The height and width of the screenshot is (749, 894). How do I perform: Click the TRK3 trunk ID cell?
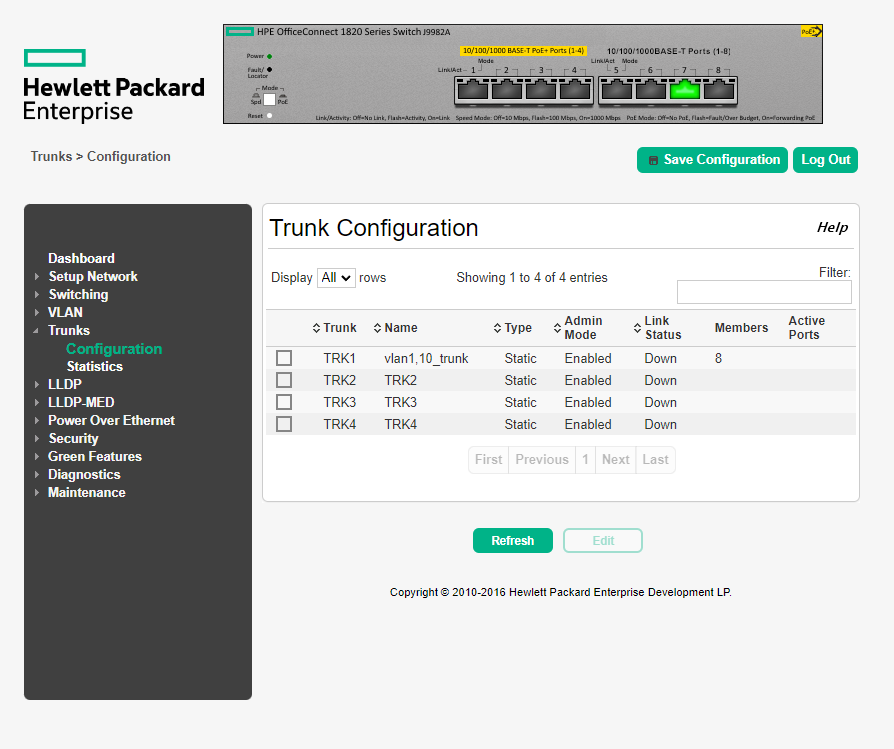pyautogui.click(x=339, y=402)
